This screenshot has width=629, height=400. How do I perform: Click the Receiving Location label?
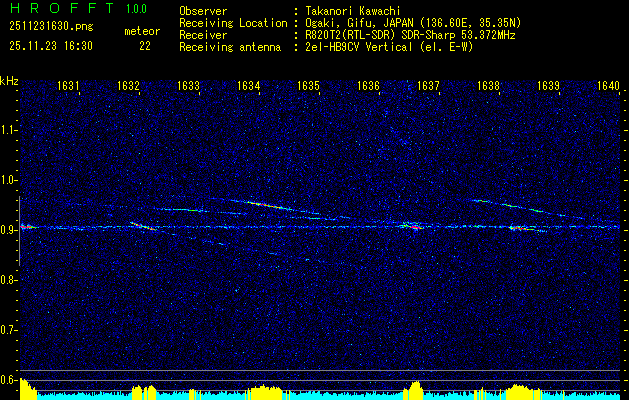tap(233, 23)
